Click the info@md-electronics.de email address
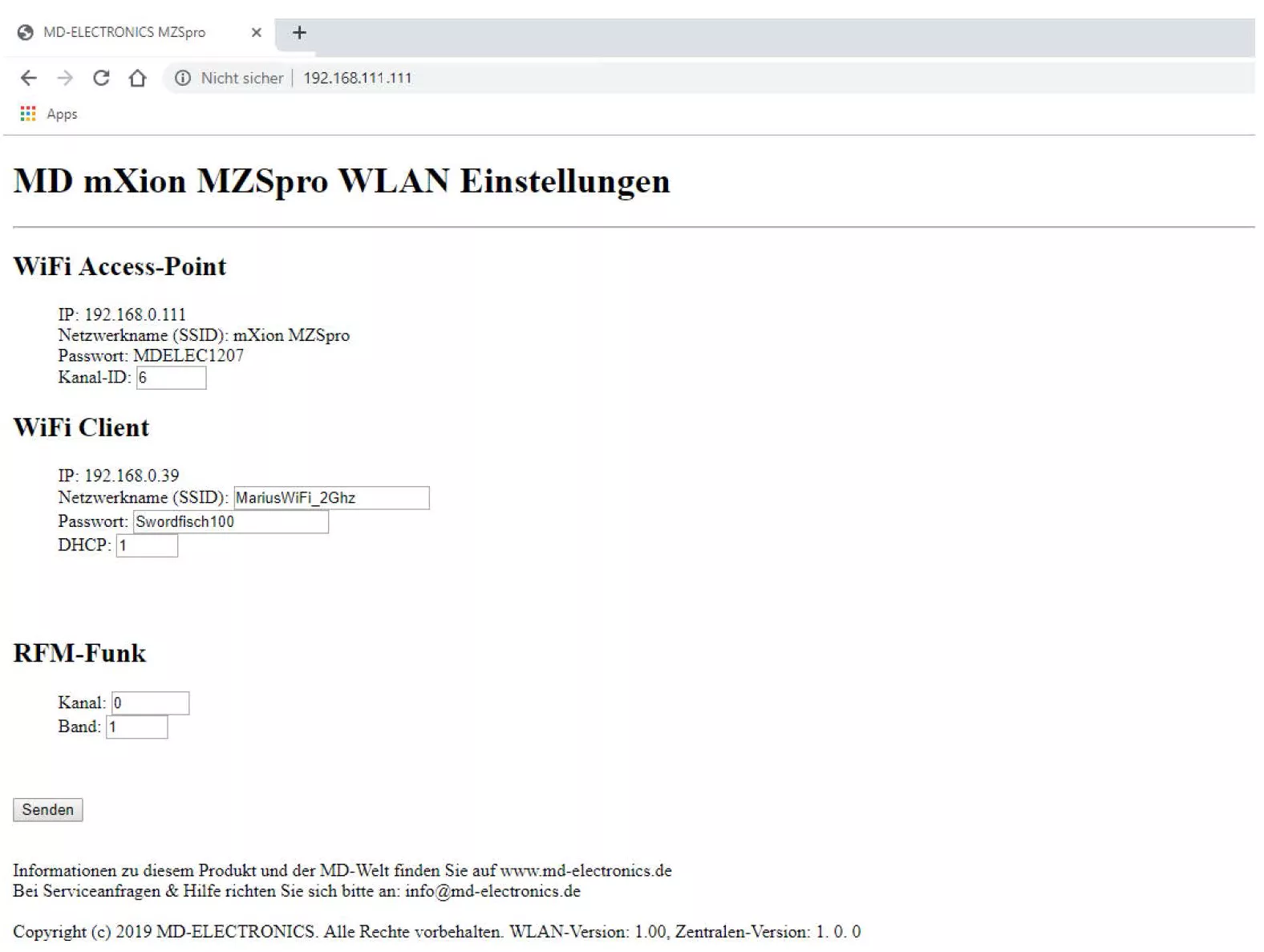Image resolution: width=1264 pixels, height=952 pixels. coord(492,892)
